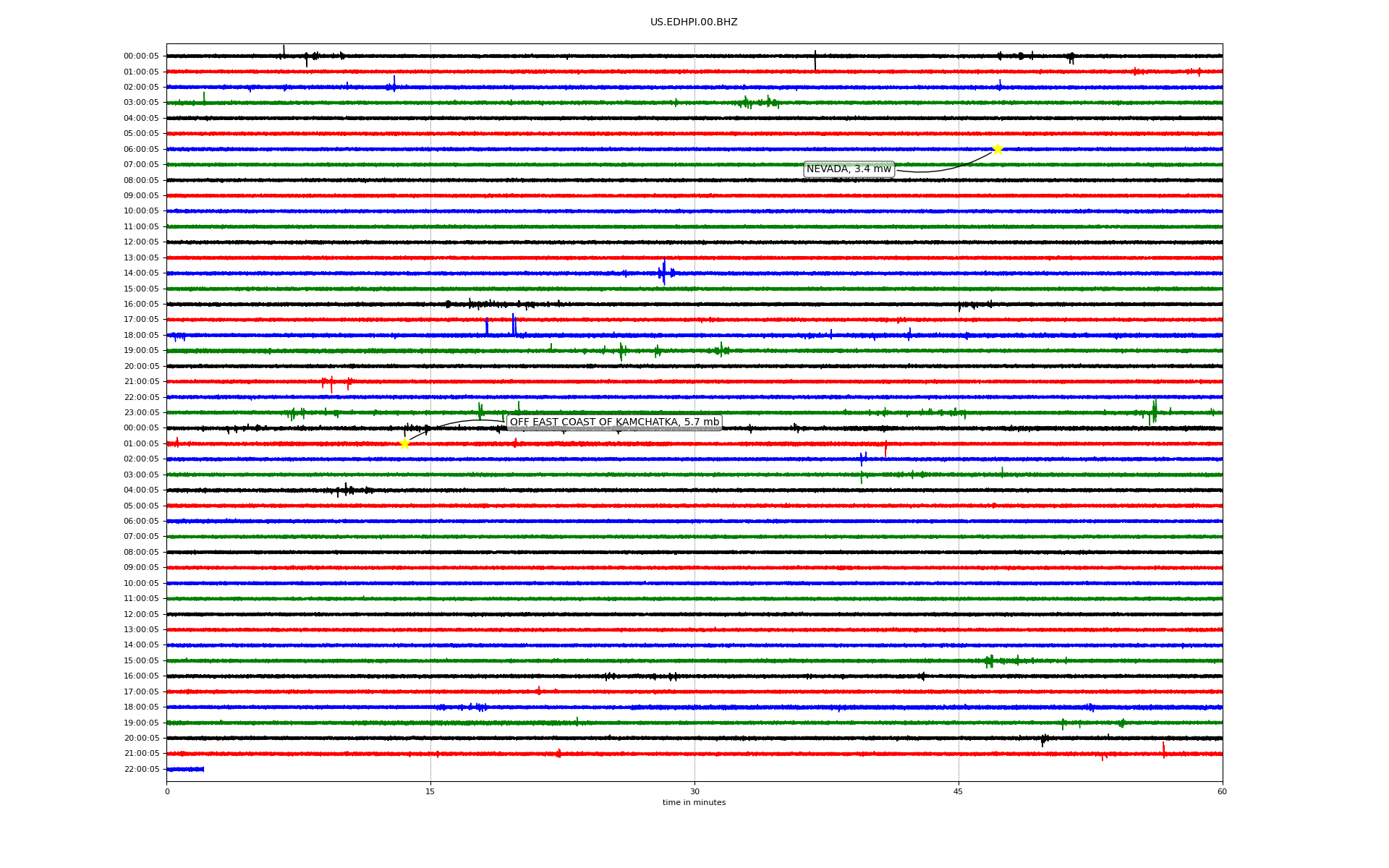Screen dimensions: 1389x868
Task: Click the OFF EAST COAST OF KAMCHATKA label
Action: pyautogui.click(x=614, y=422)
